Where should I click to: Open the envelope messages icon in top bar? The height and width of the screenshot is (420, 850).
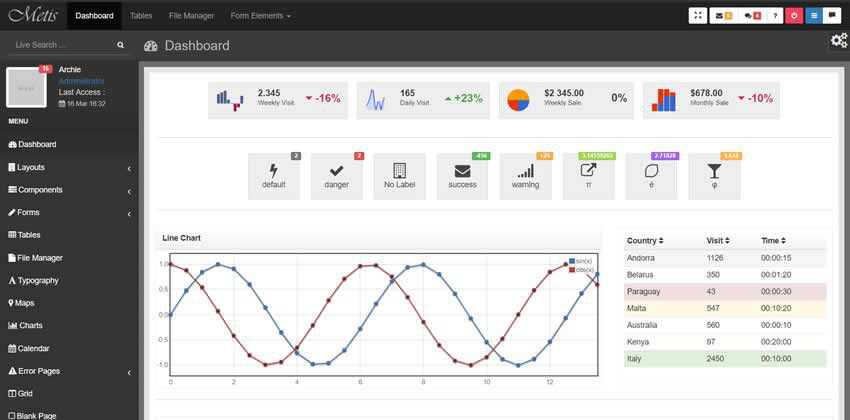coord(723,16)
